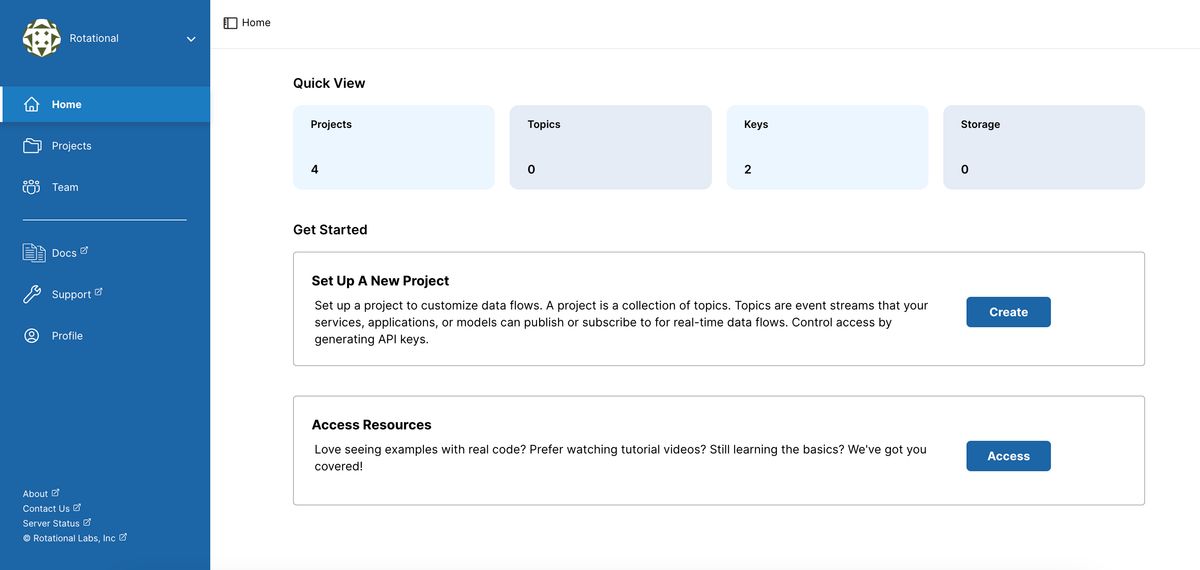
Task: Click the Team people icon
Action: [32, 187]
